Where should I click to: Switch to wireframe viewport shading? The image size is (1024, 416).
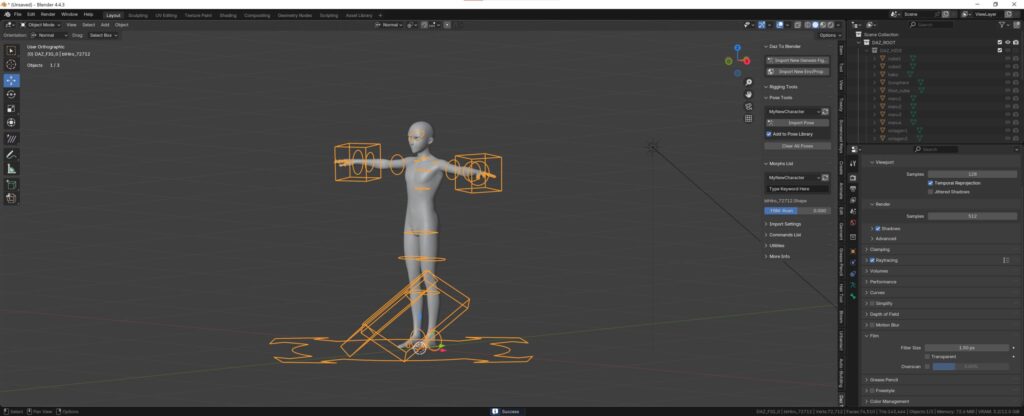pos(807,25)
